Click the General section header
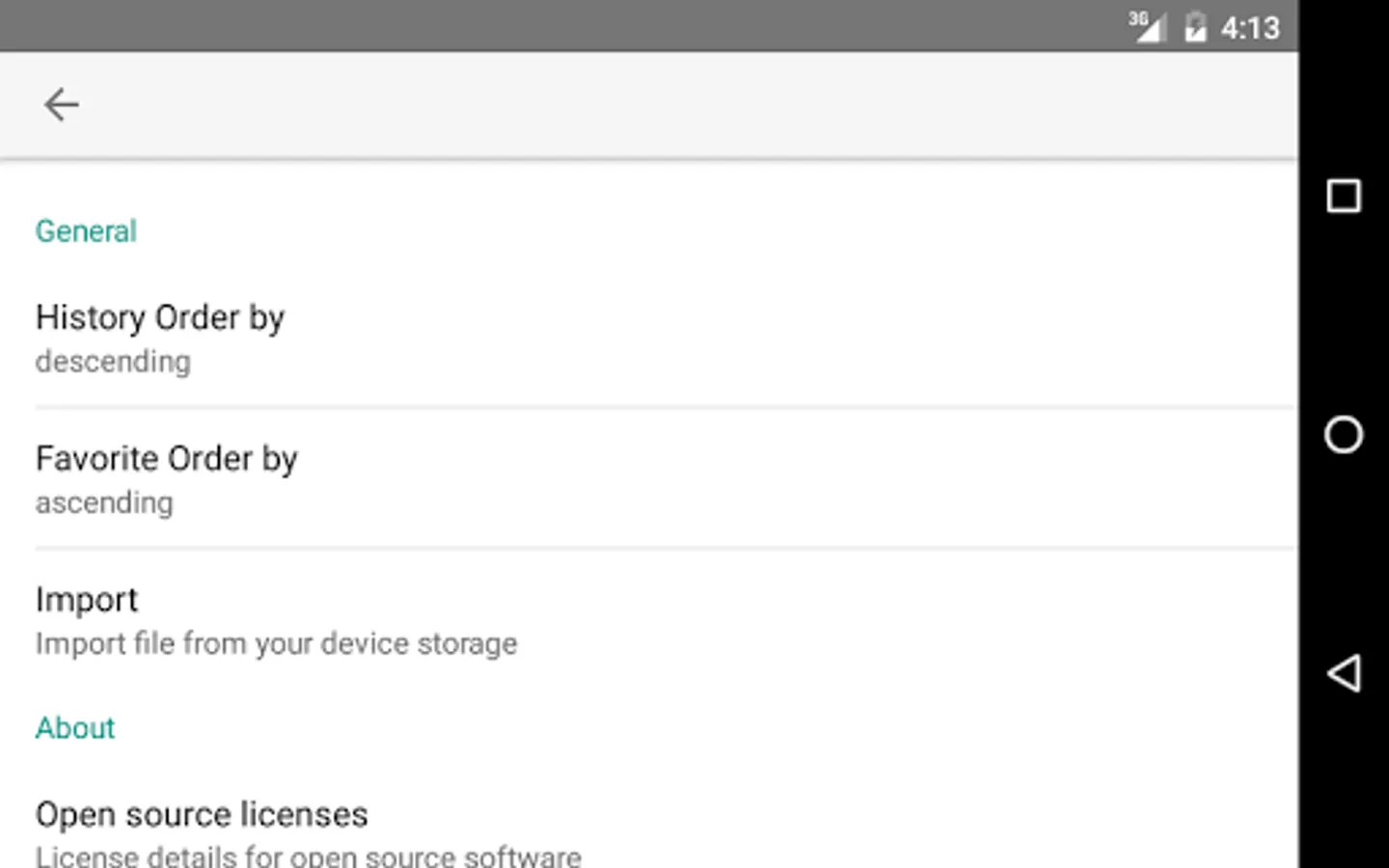1389x868 pixels. click(86, 231)
